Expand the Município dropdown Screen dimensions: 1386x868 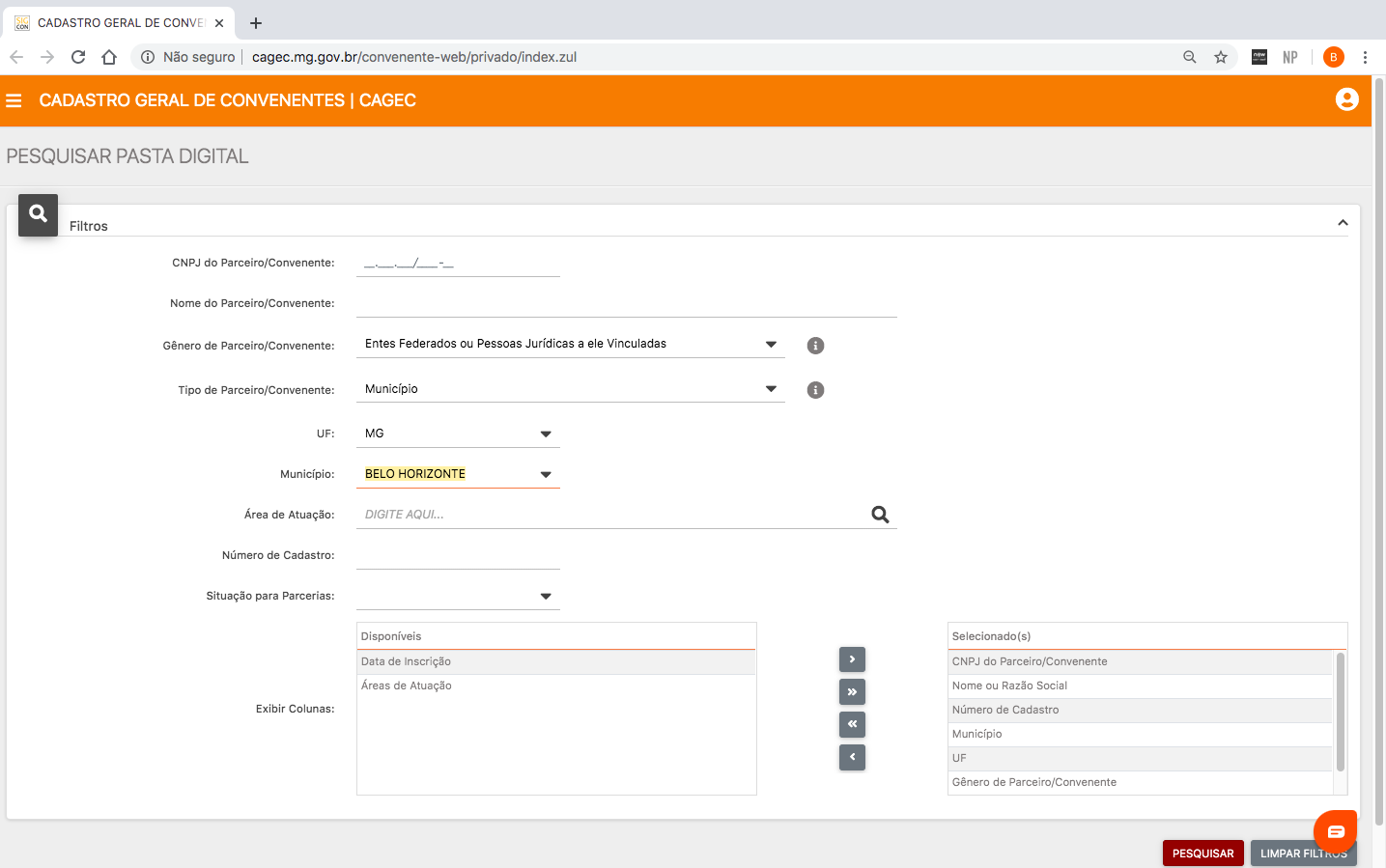(x=545, y=475)
